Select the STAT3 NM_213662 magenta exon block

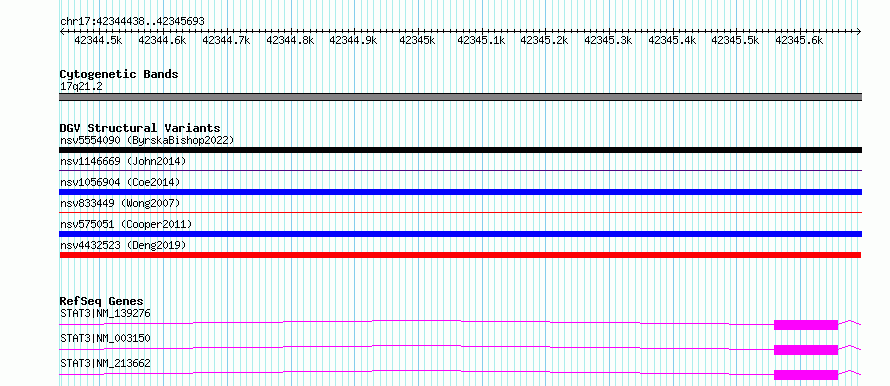(806, 375)
